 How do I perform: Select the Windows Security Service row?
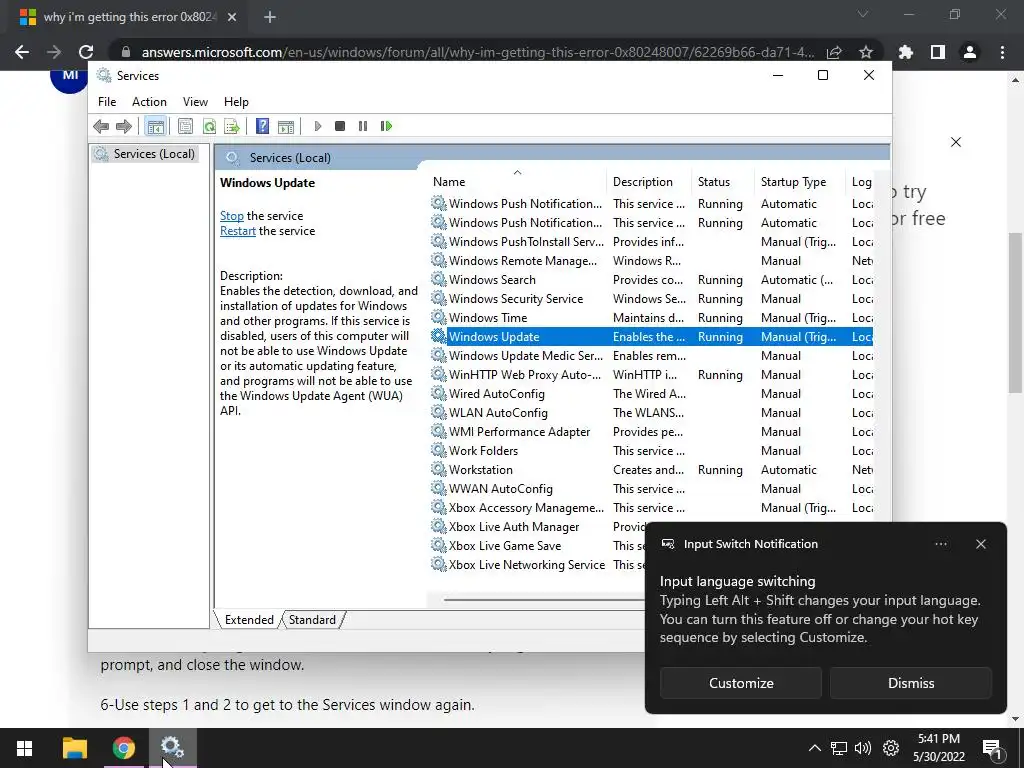coord(651,298)
